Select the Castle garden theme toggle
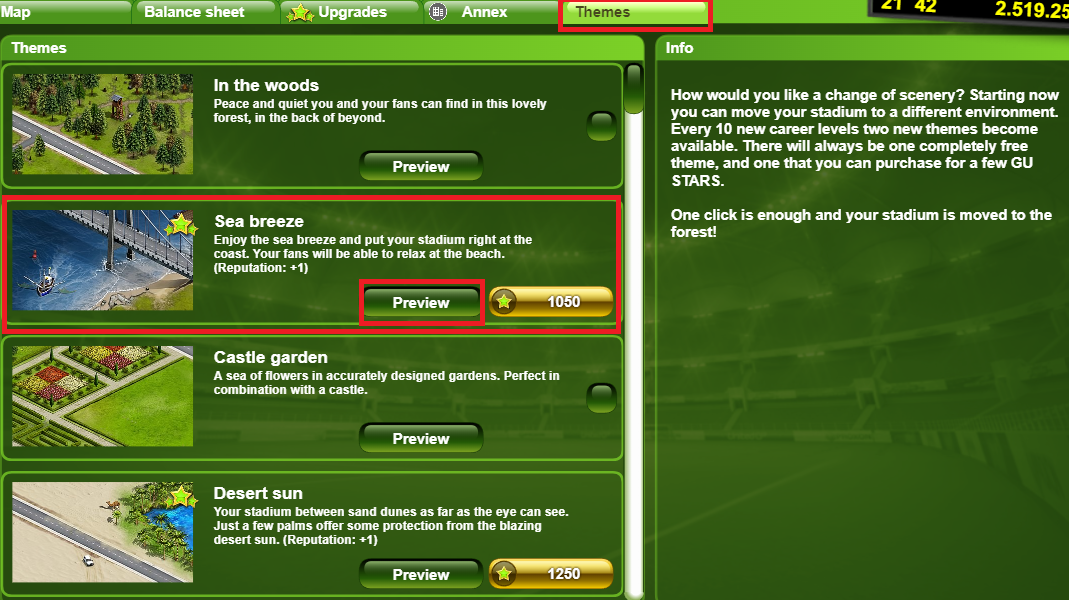Viewport: 1069px width, 600px height. pos(601,398)
